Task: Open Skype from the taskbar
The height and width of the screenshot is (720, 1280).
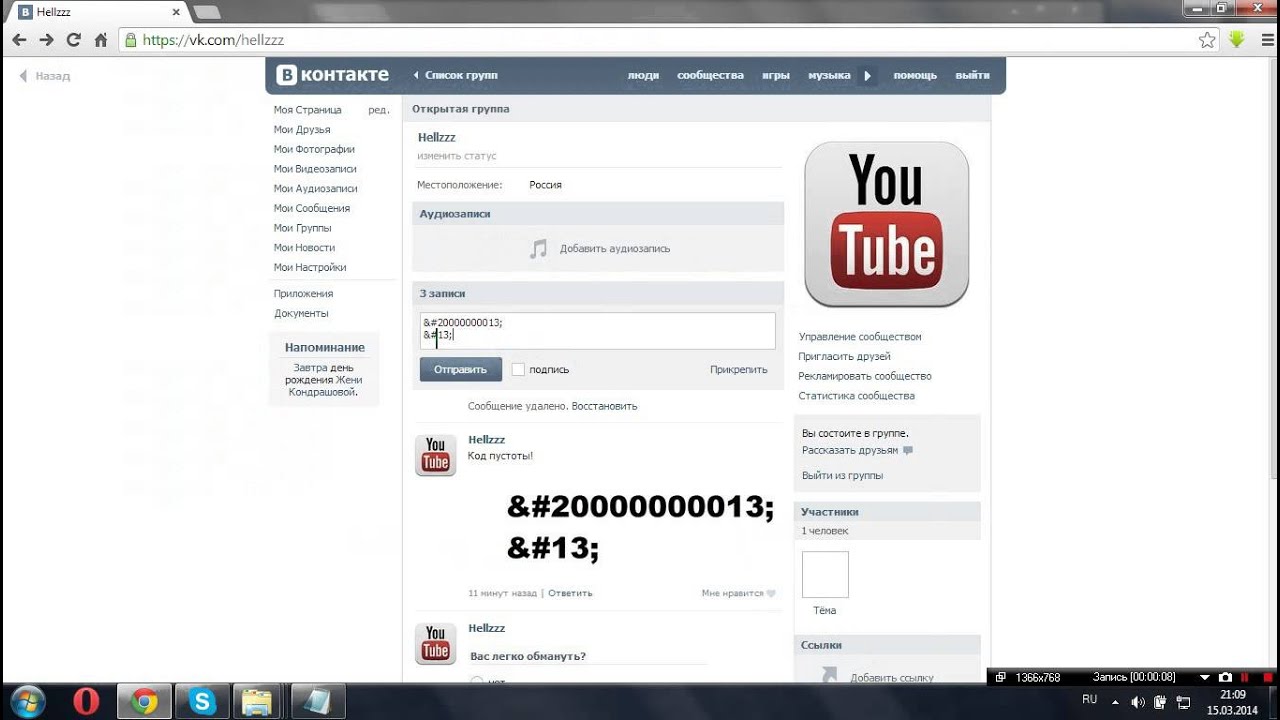Action: [x=202, y=702]
